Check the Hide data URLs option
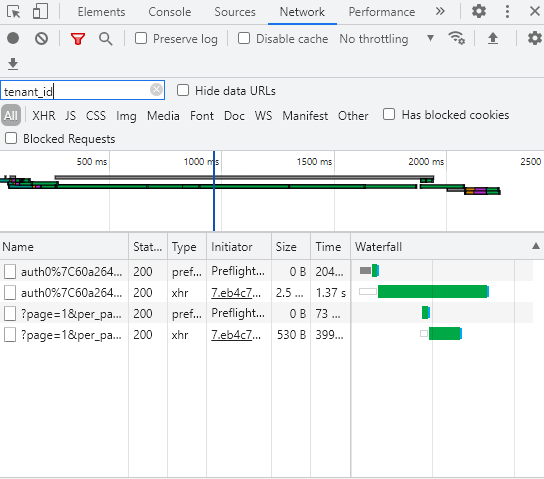The height and width of the screenshot is (479, 544). pos(183,91)
